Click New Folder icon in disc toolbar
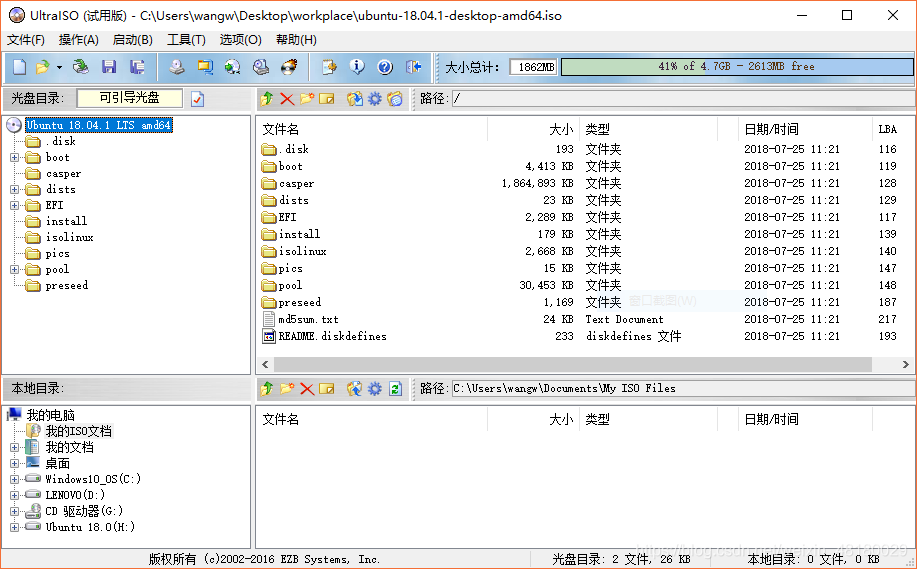 pyautogui.click(x=307, y=99)
